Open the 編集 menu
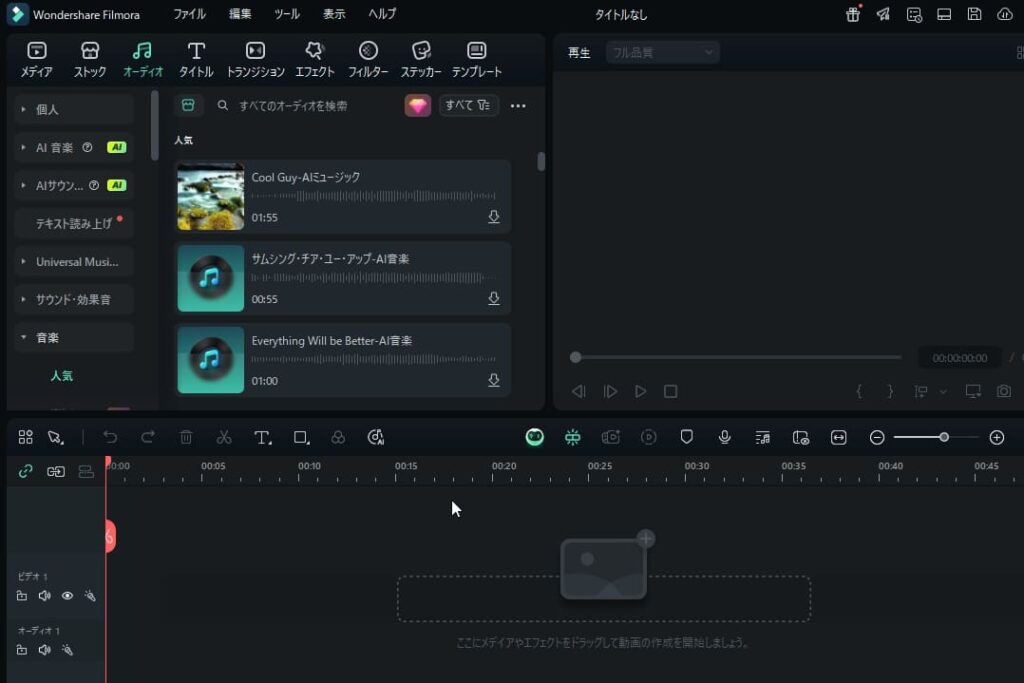The width and height of the screenshot is (1024, 683). tap(240, 14)
